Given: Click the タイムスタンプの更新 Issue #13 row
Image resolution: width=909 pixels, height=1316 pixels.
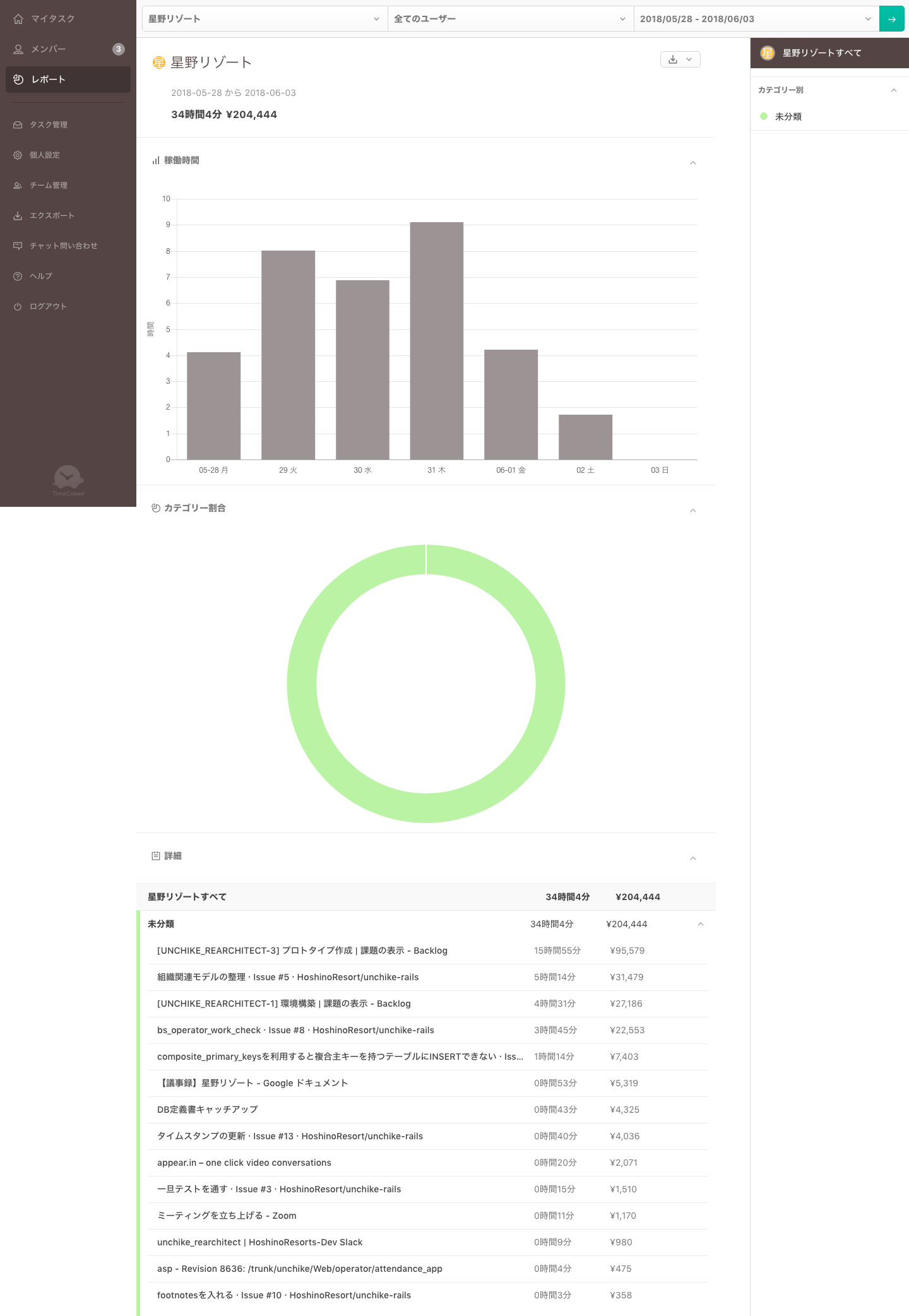Looking at the screenshot, I should pyautogui.click(x=428, y=1136).
